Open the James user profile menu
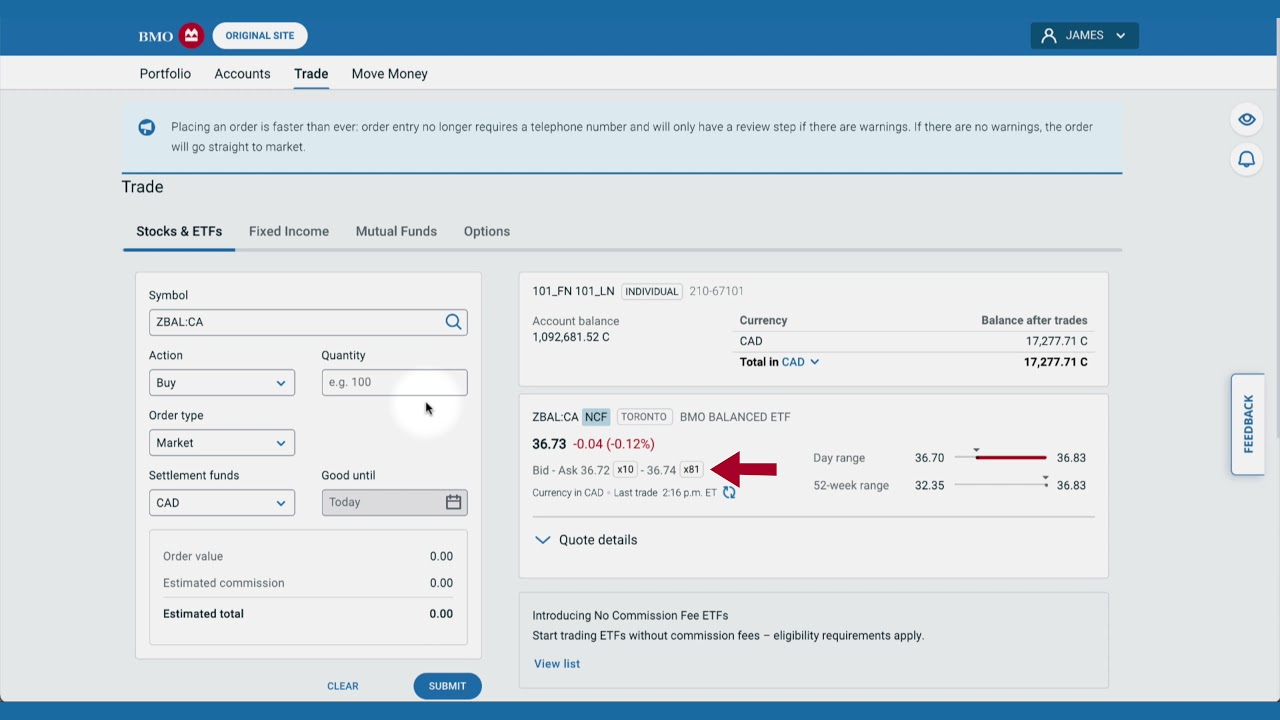 (x=1085, y=36)
